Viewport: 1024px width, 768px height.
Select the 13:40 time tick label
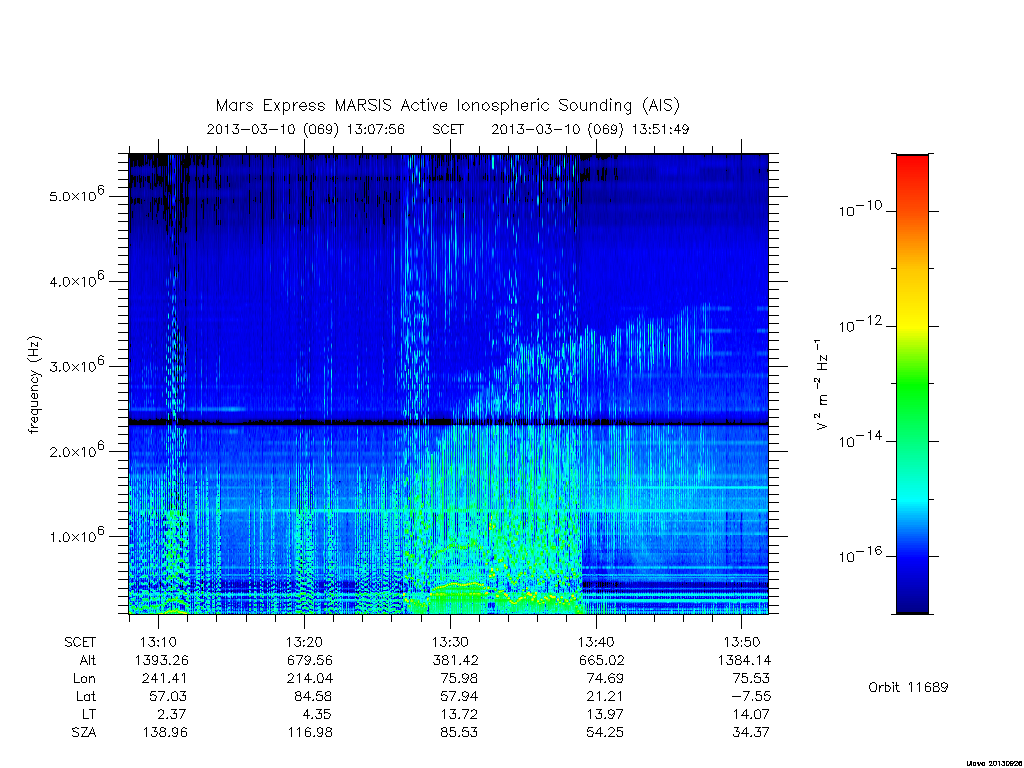point(596,642)
